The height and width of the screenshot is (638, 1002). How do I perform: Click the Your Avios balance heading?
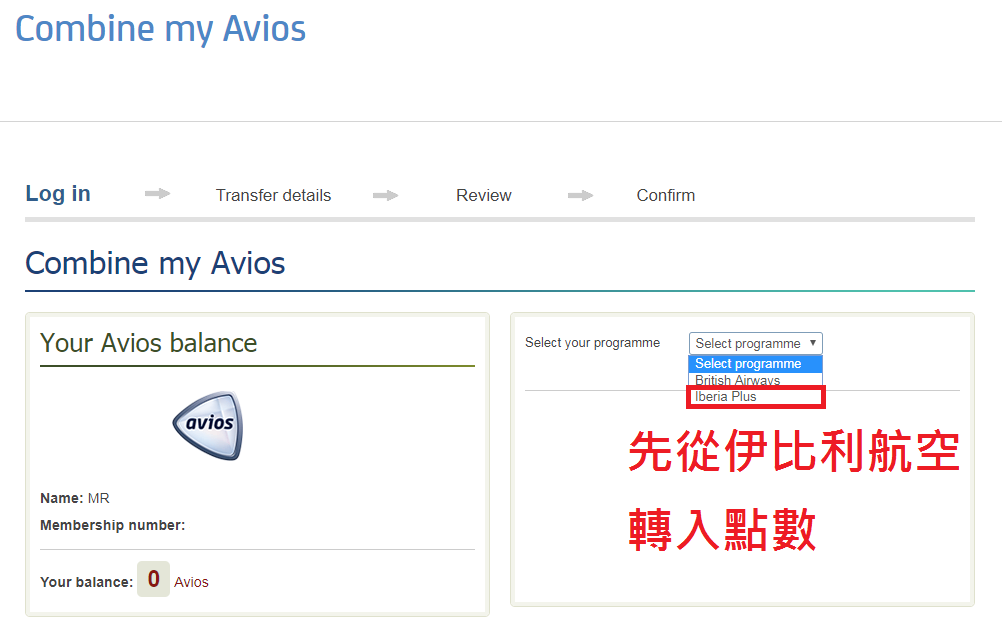(148, 343)
